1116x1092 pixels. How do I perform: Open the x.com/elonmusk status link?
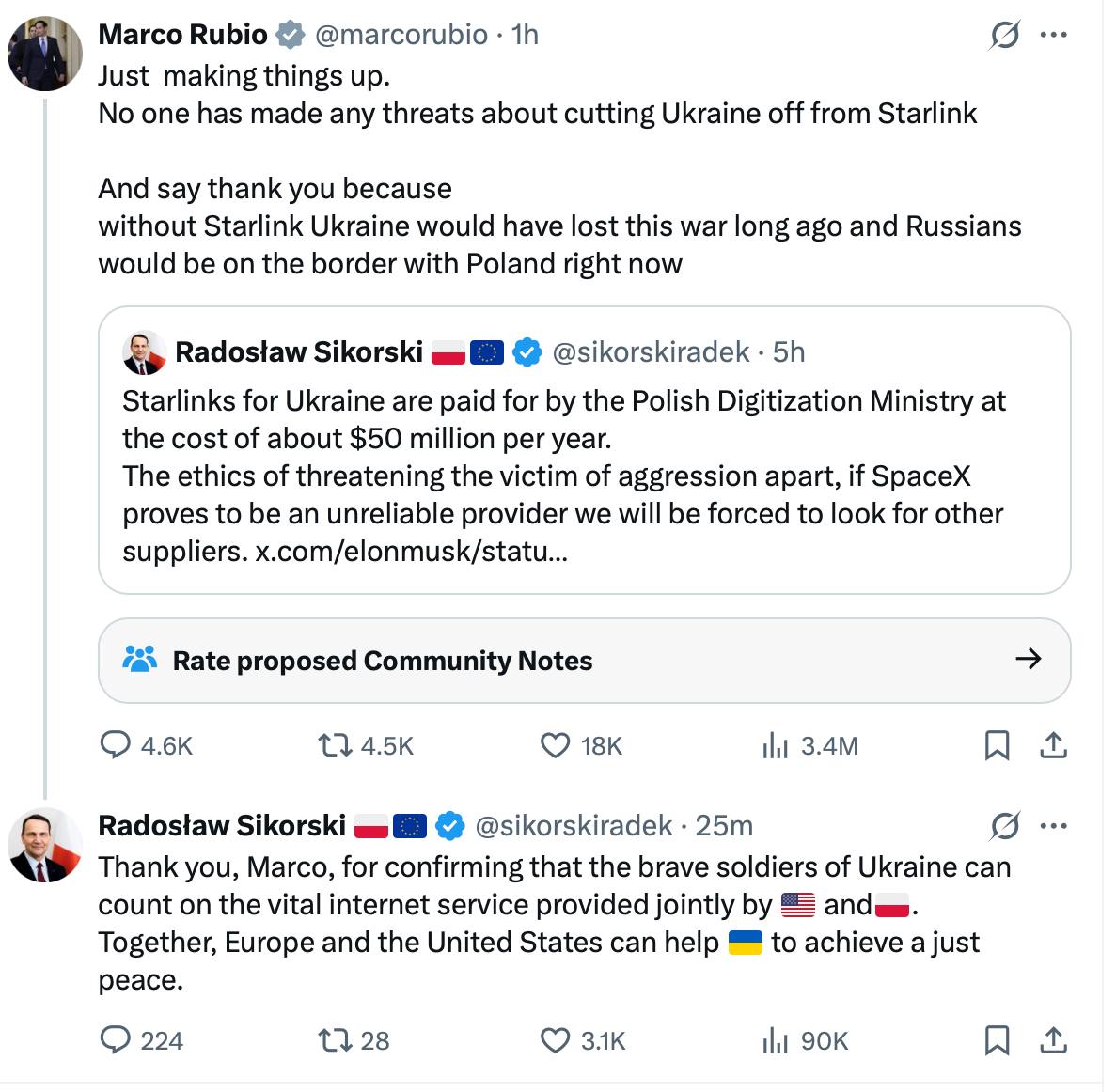pyautogui.click(x=411, y=551)
